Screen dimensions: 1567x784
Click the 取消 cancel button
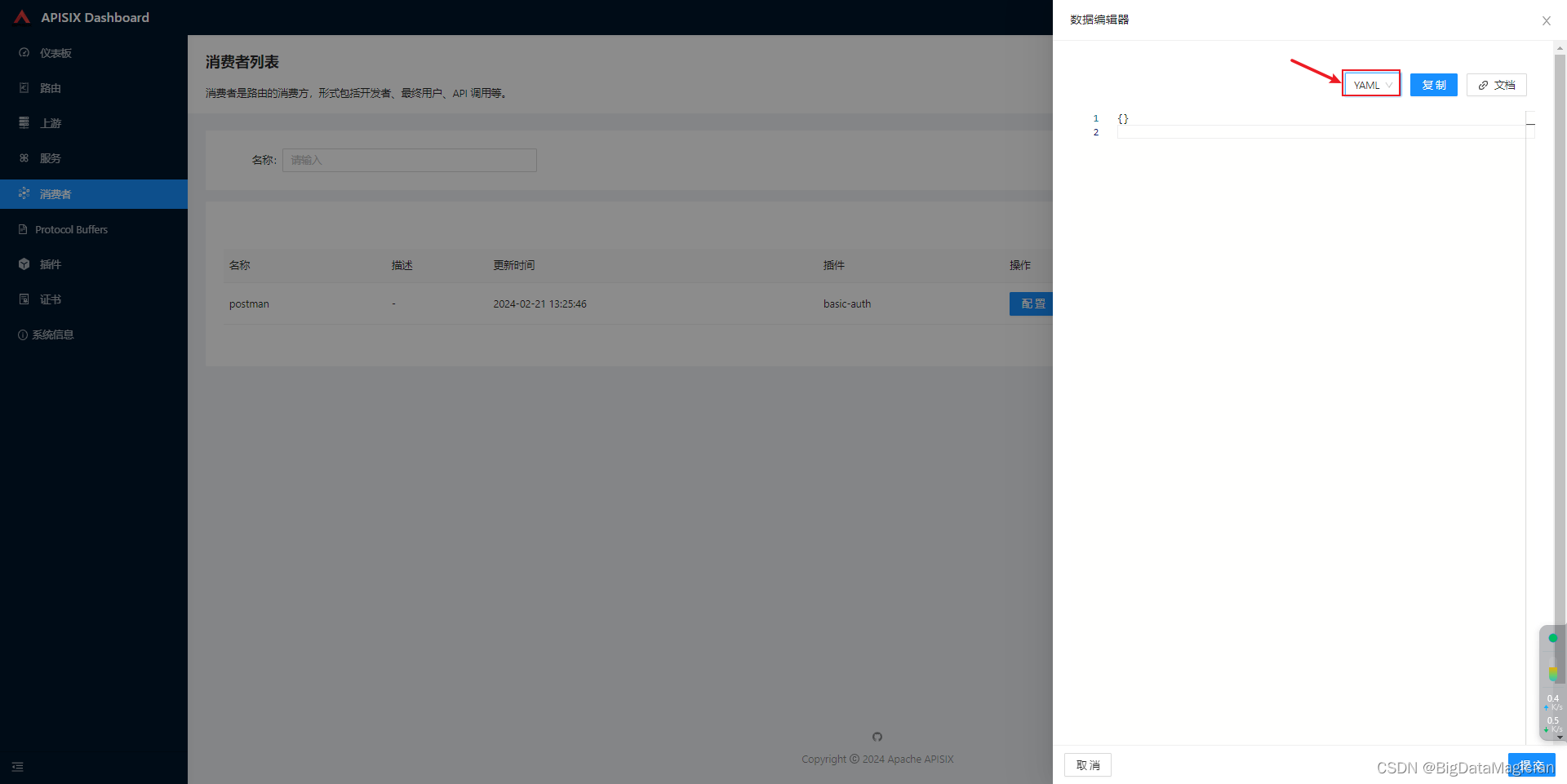[x=1087, y=764]
